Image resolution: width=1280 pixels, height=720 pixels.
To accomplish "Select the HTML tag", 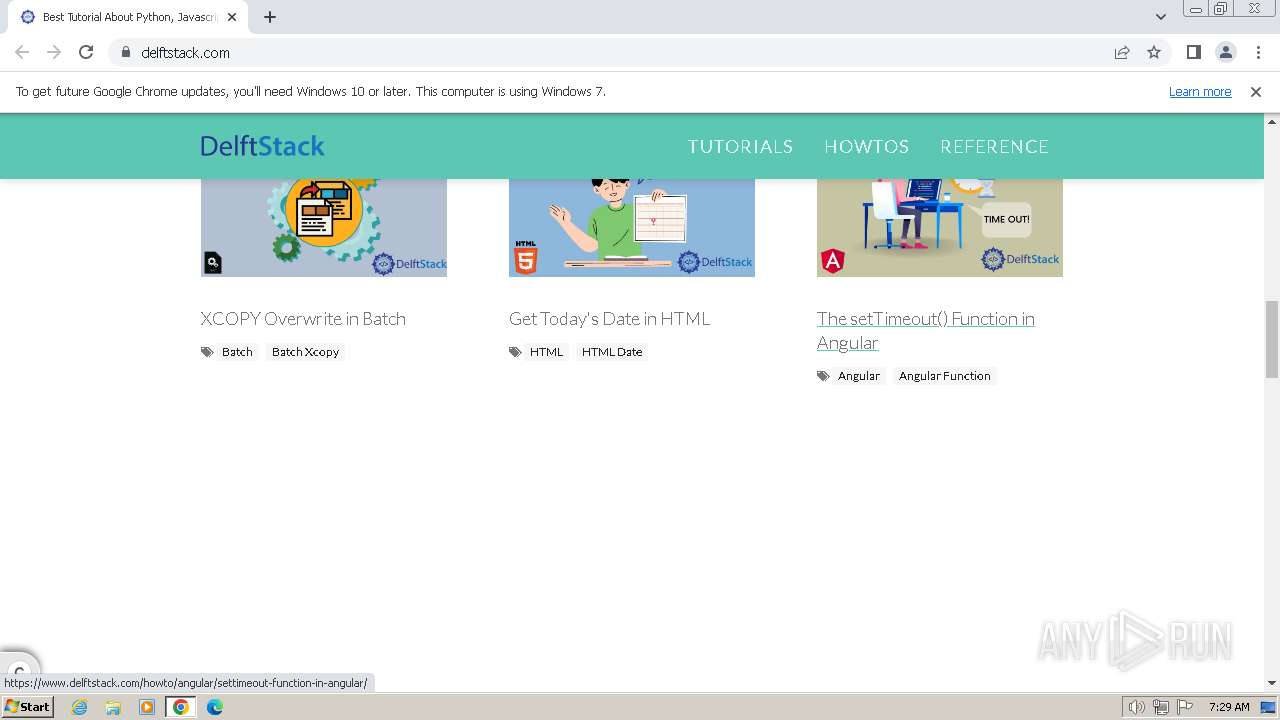I will coord(546,352).
